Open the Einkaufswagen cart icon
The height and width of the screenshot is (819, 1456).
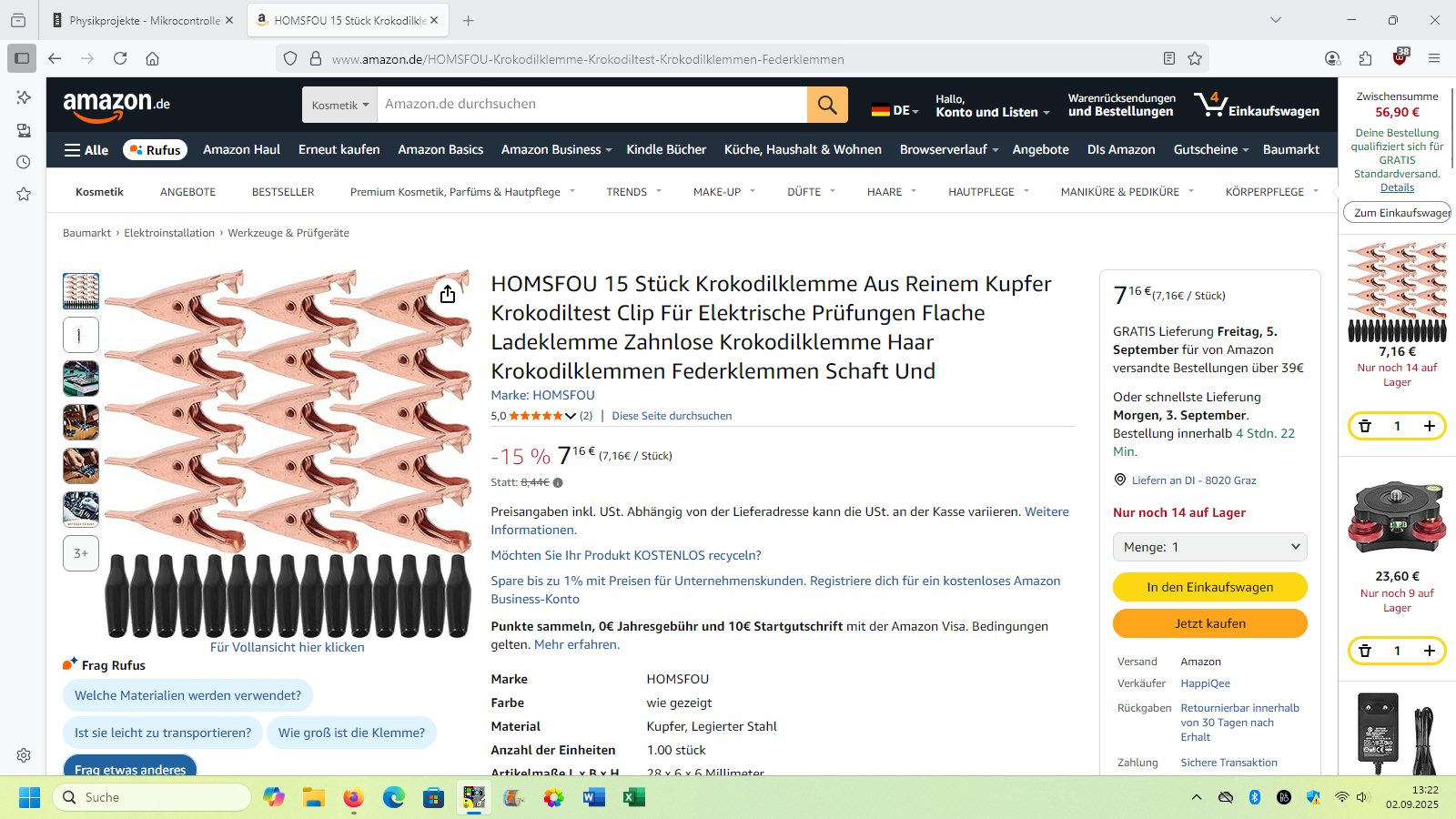1257,105
